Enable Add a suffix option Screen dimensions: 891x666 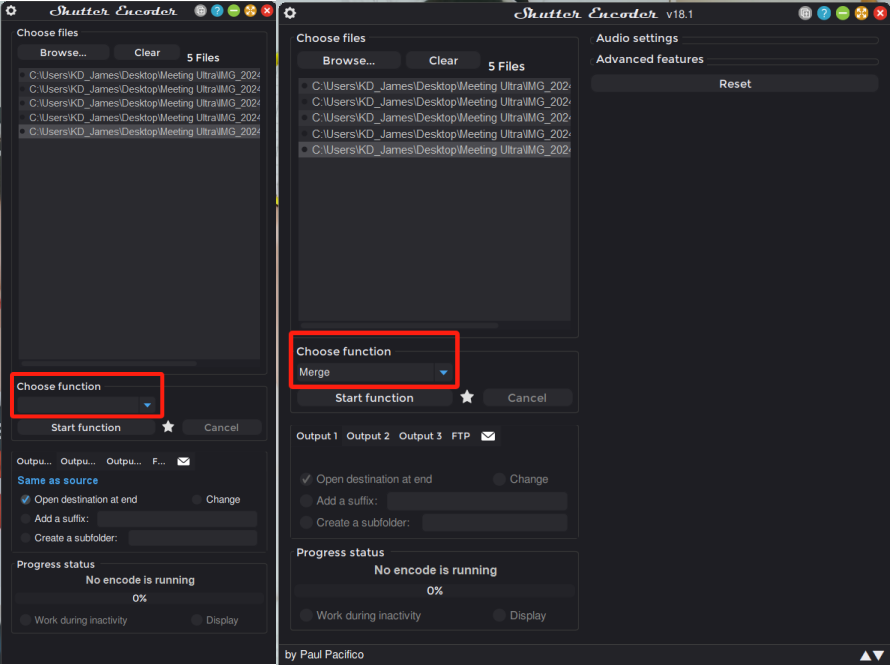(305, 500)
